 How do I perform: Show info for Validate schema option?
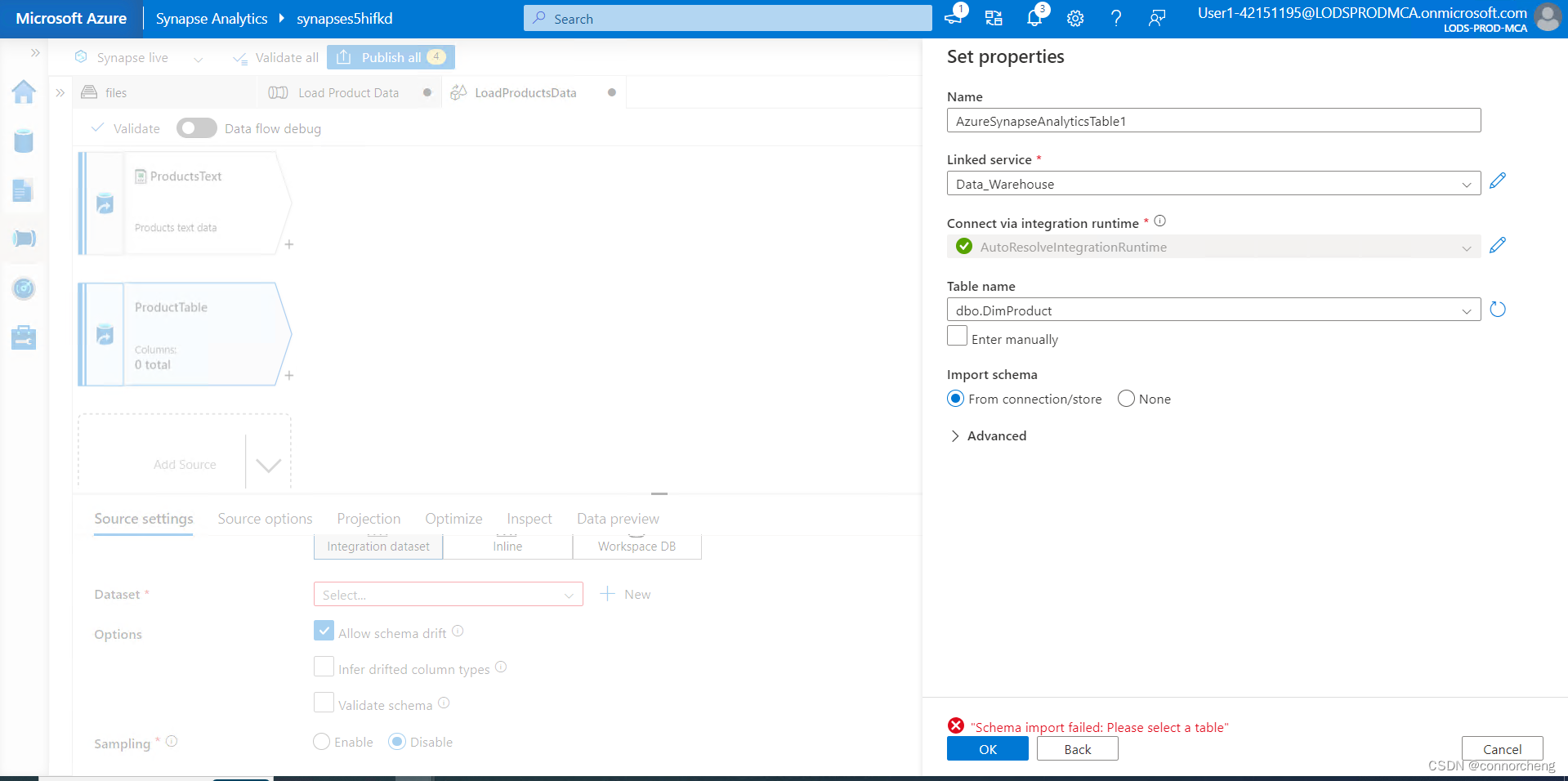[444, 703]
